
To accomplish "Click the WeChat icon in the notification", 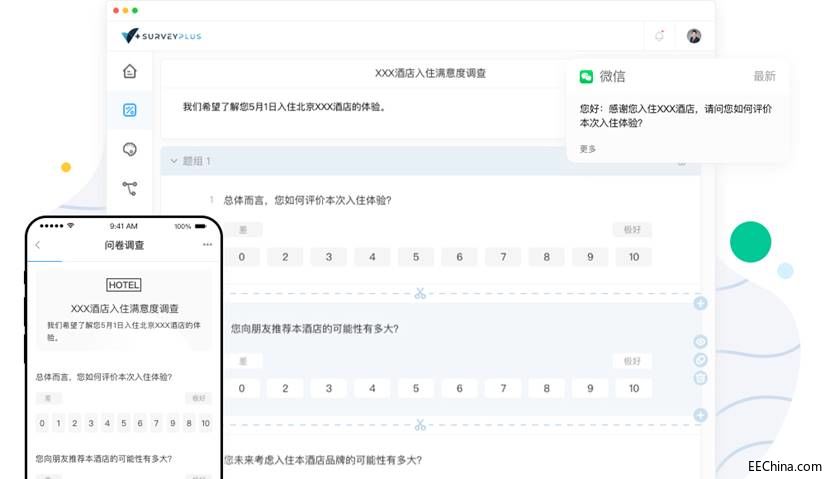I will pos(586,77).
